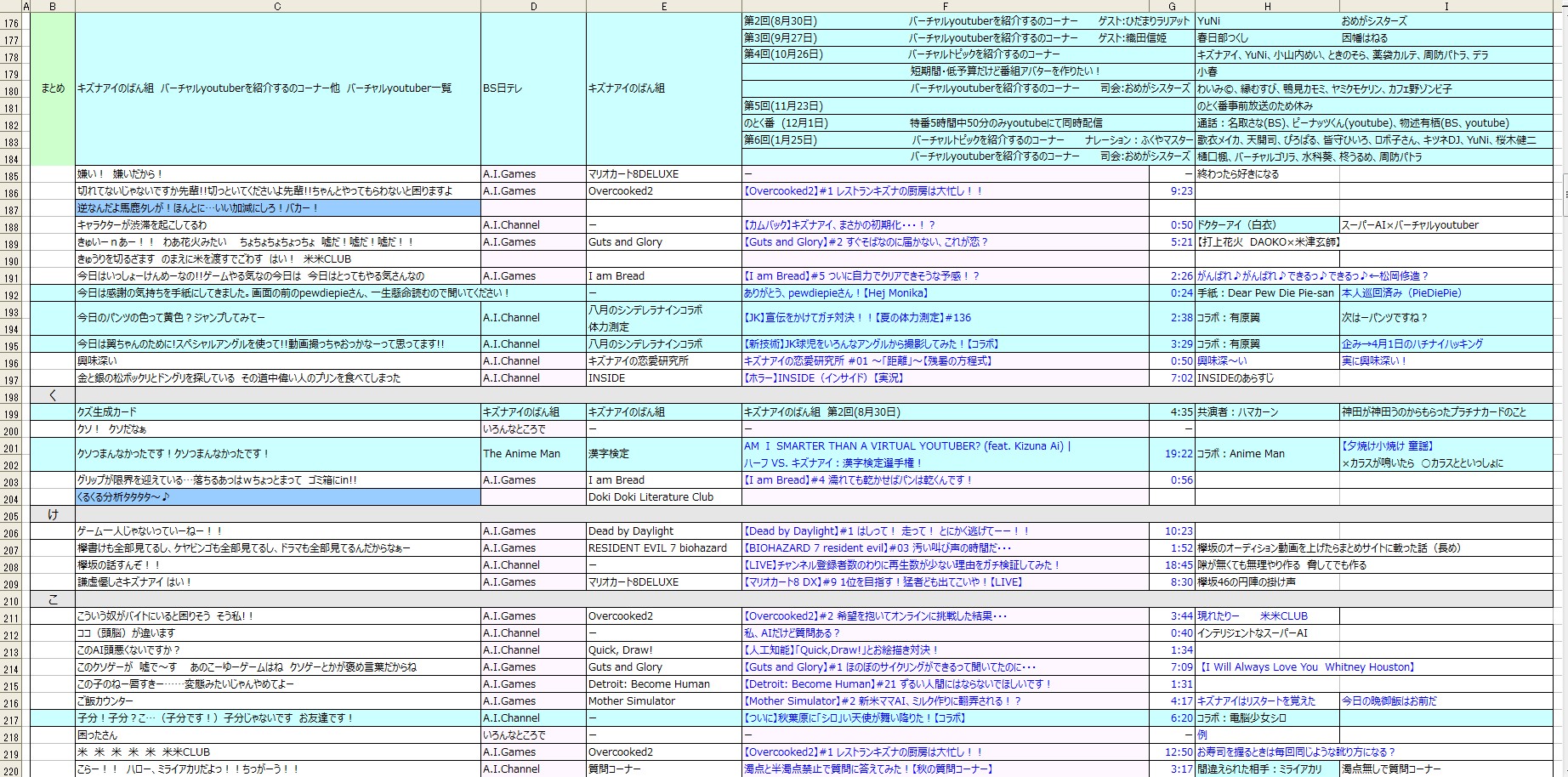Screen dimensions: 1568x777
Task: Open link 私、AIだけど質問ある？
Action: click(x=792, y=633)
